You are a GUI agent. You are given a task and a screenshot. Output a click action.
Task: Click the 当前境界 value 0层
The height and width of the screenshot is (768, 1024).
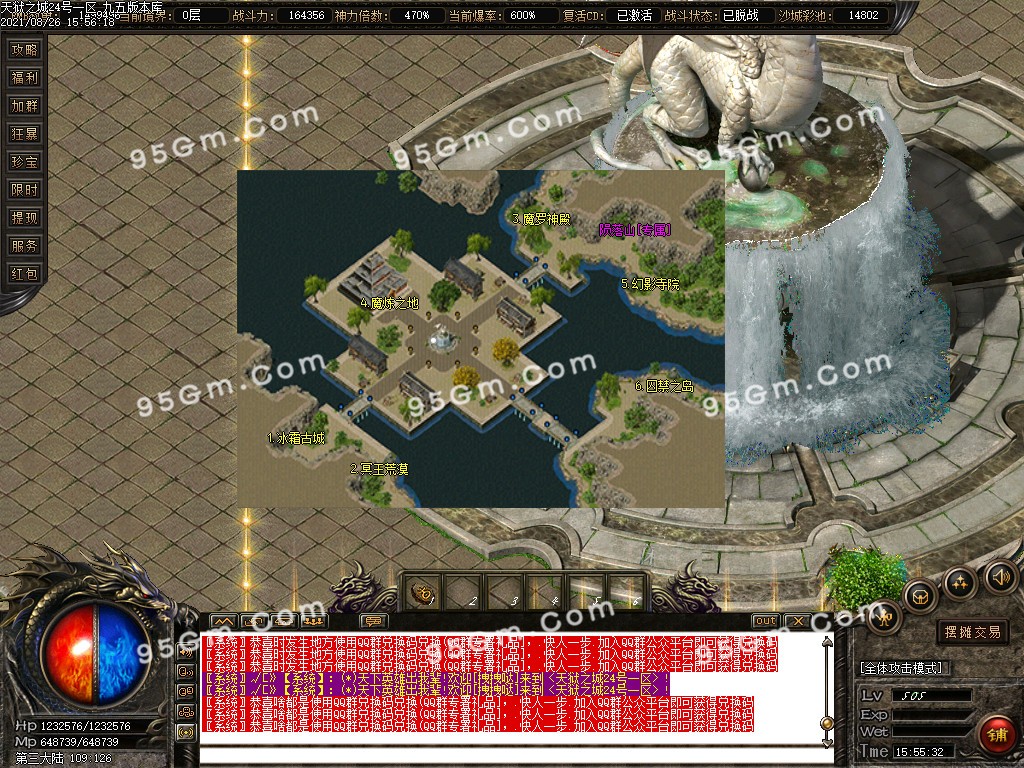coord(191,15)
